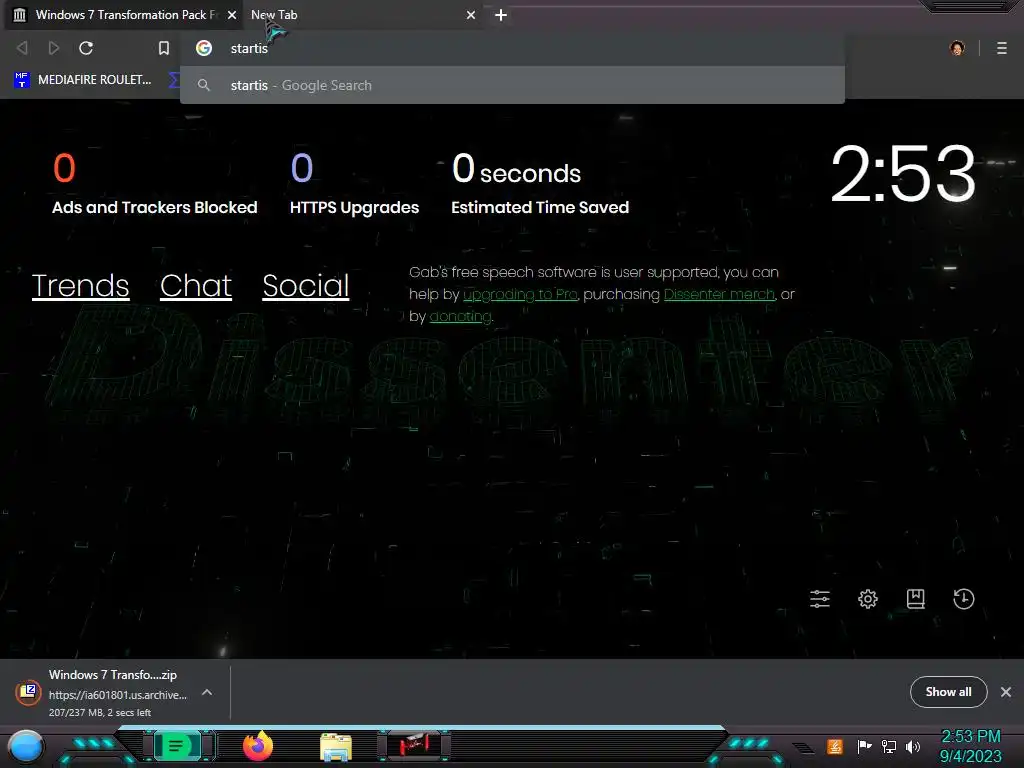Open the red-and-black taskbar application
Image resolution: width=1024 pixels, height=768 pixels.
(415, 746)
